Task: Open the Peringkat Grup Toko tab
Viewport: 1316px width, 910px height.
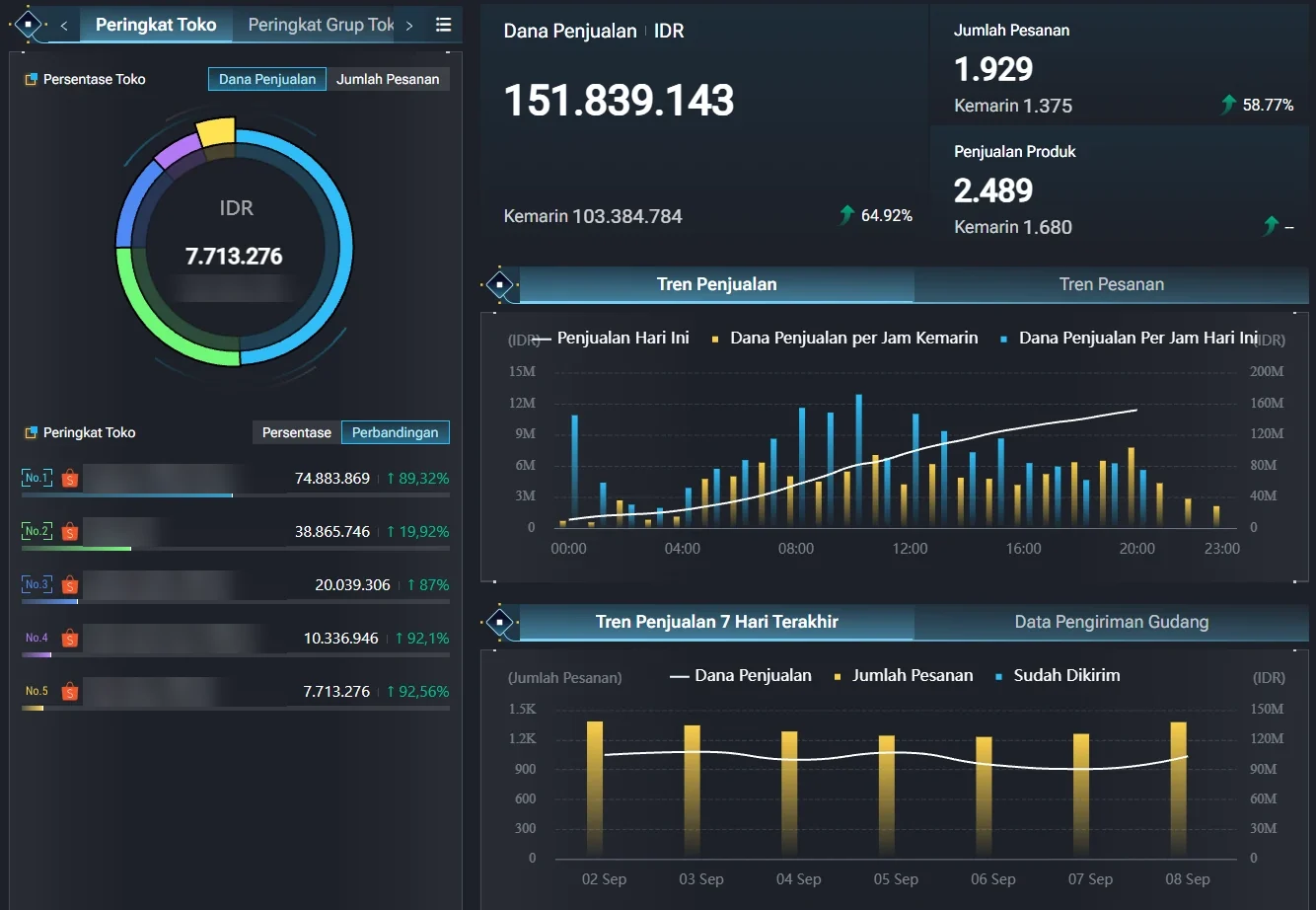Action: coord(315,25)
